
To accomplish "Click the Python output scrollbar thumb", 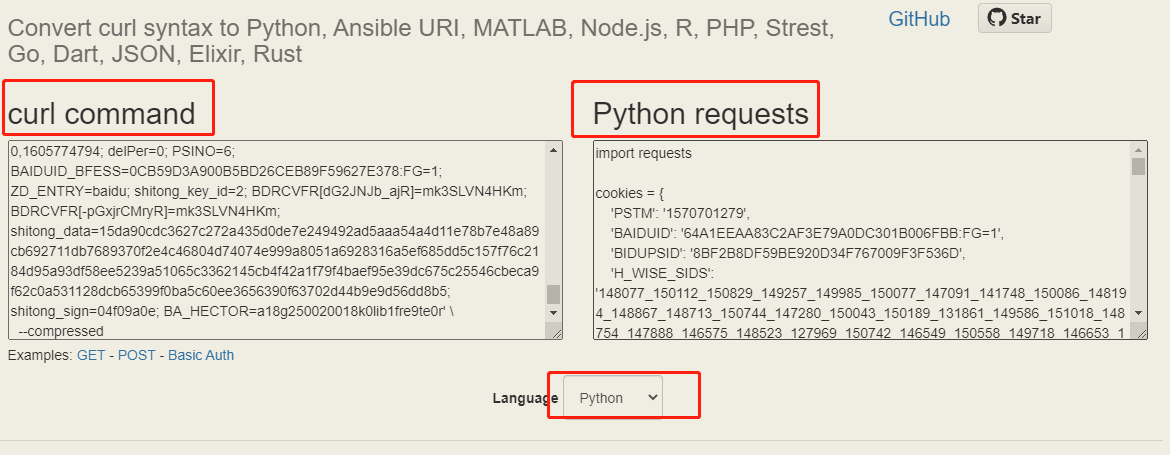I will tap(1137, 167).
